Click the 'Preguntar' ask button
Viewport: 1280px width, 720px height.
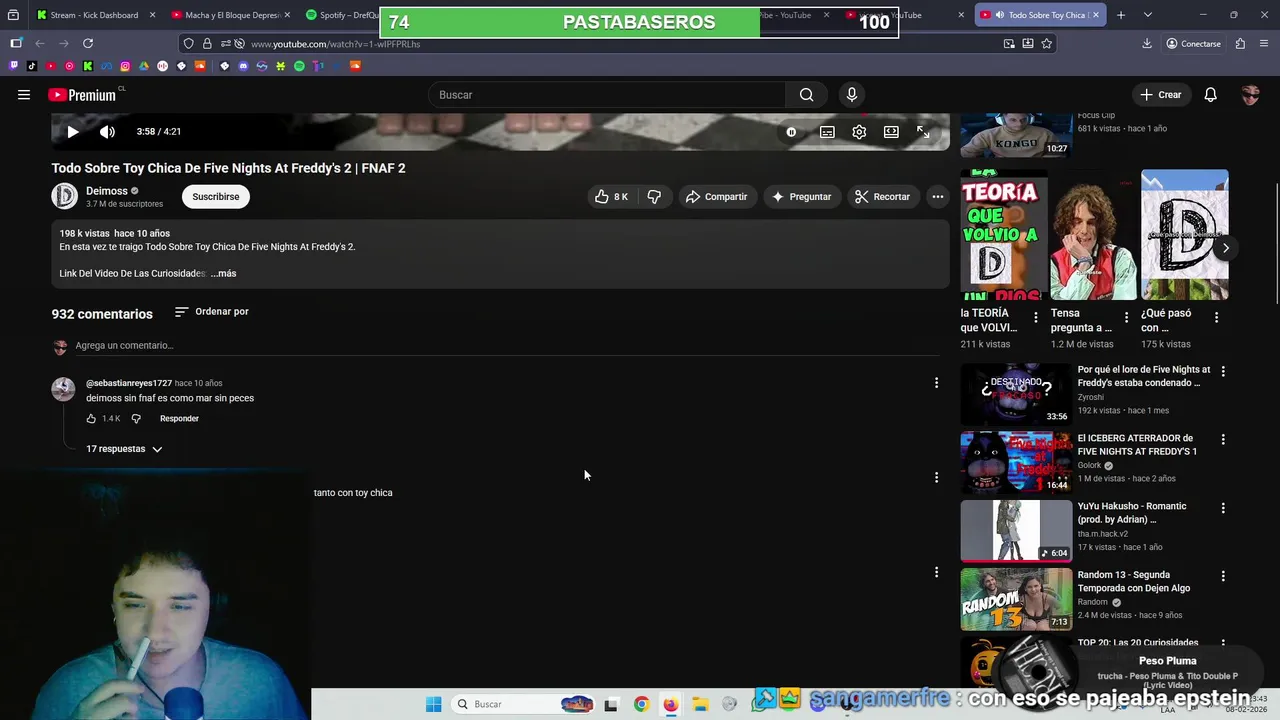click(x=801, y=197)
